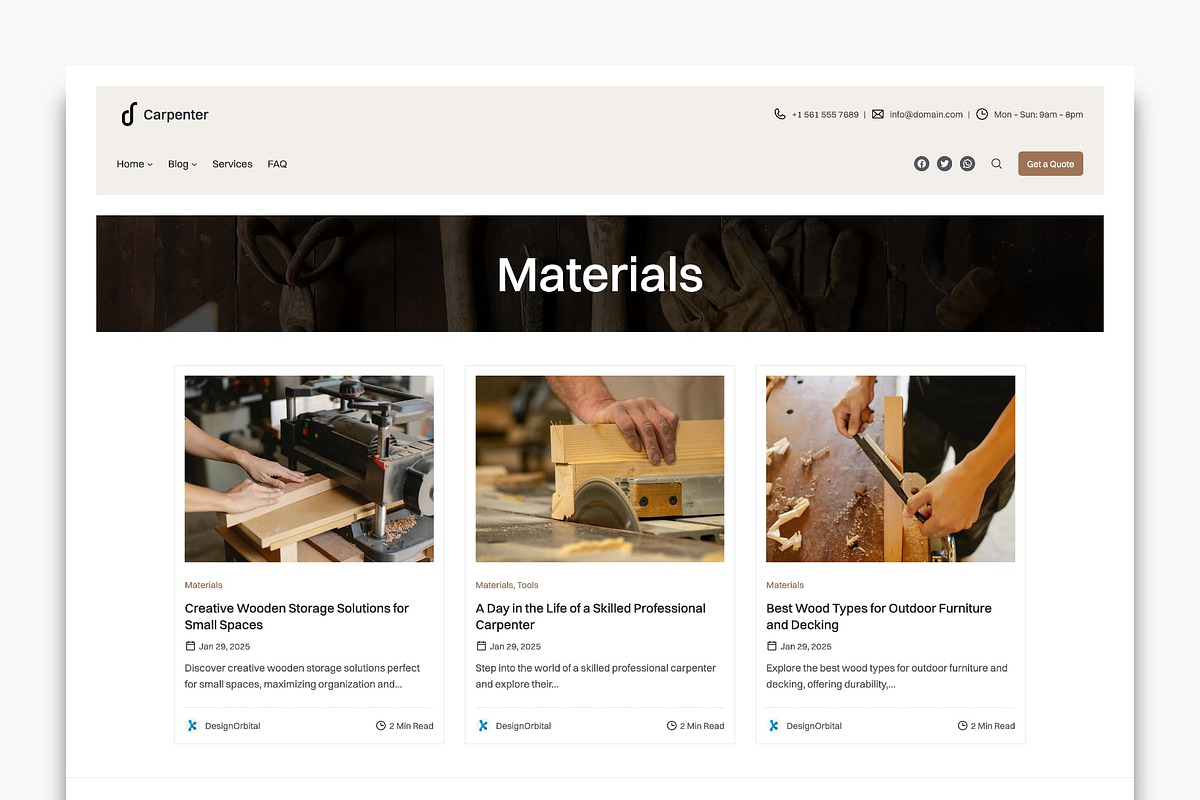The image size is (1200, 800).
Task: Click Jan 29, 2025 on Best Wood Types card
Action: (x=806, y=647)
